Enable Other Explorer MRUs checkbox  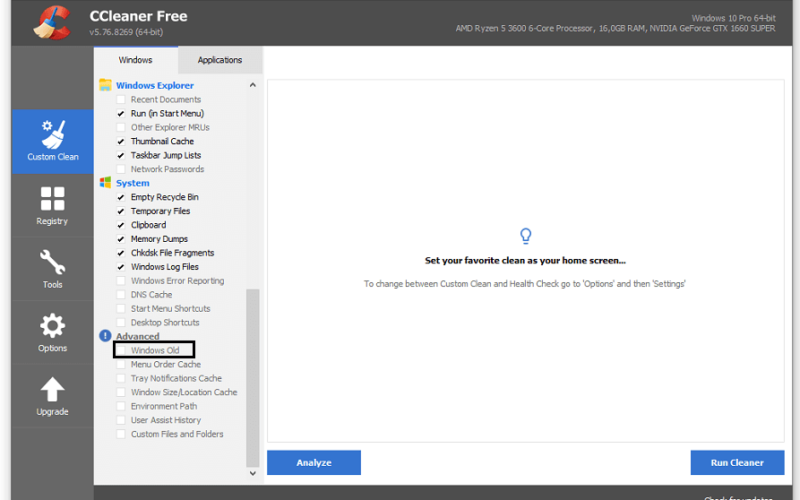(x=121, y=127)
